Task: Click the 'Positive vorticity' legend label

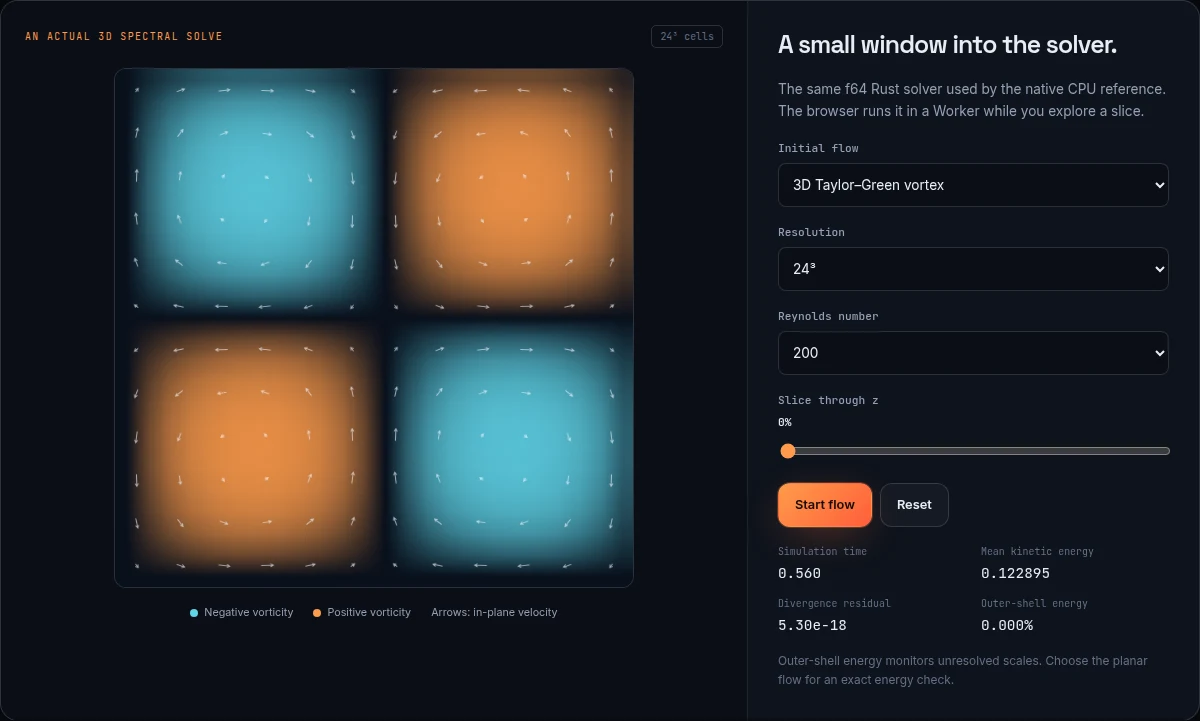Action: point(369,612)
